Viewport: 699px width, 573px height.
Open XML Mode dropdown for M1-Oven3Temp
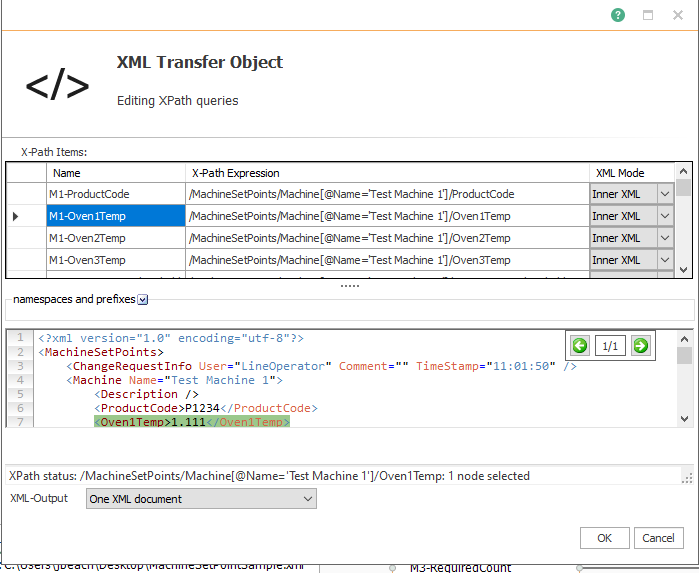click(664, 260)
